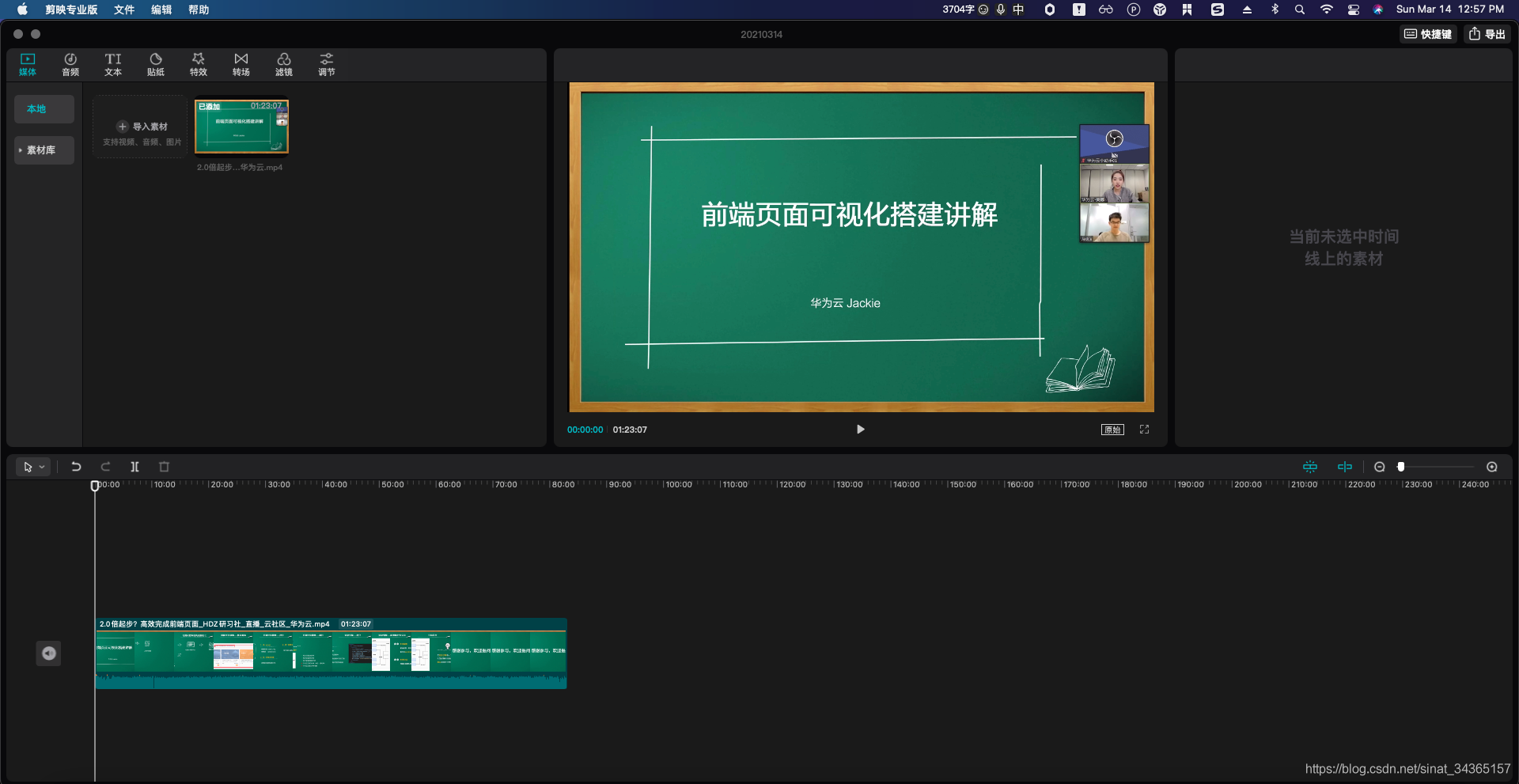Select the split clip tool
The image size is (1519, 784).
pyautogui.click(x=134, y=467)
